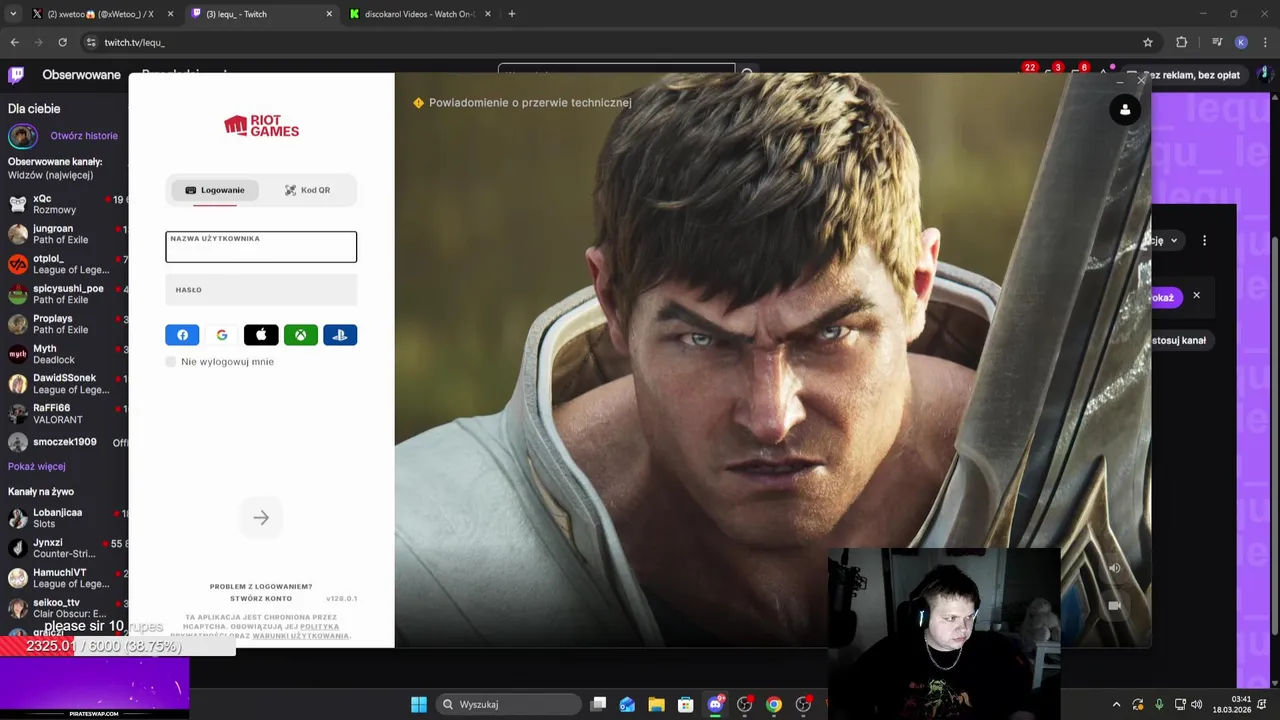Click the address bar URL
This screenshot has height=720, width=1280.
[x=134, y=43]
